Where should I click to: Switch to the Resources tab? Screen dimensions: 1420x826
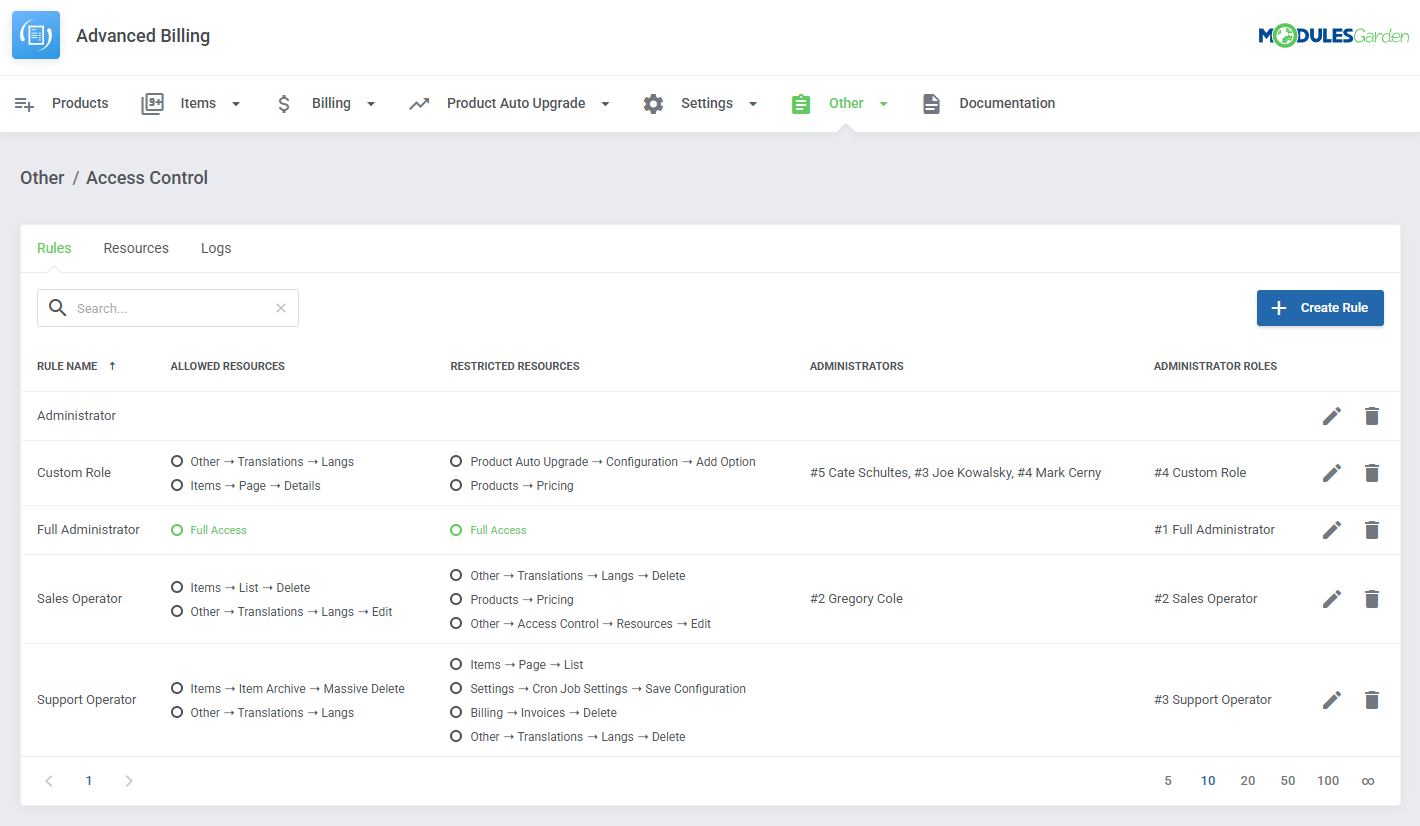point(136,247)
